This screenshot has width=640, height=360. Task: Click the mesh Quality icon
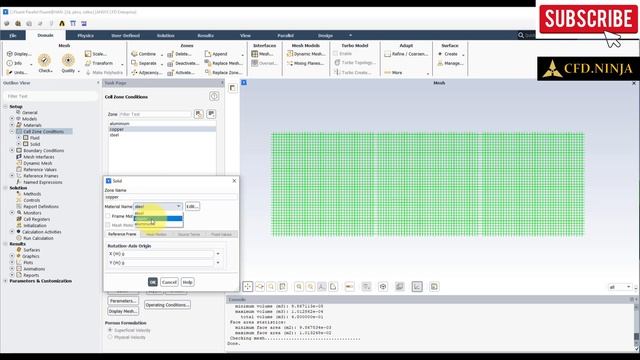click(x=68, y=63)
